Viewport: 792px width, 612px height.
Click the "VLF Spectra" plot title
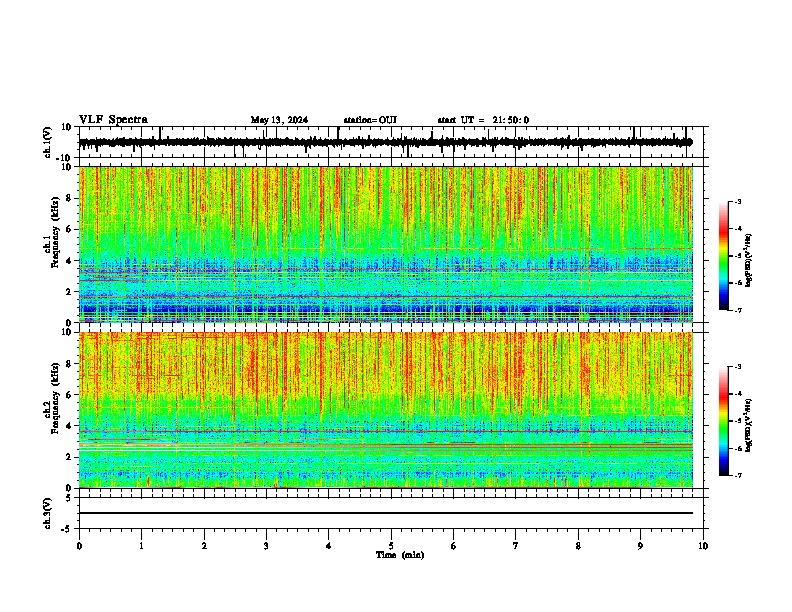click(x=113, y=120)
